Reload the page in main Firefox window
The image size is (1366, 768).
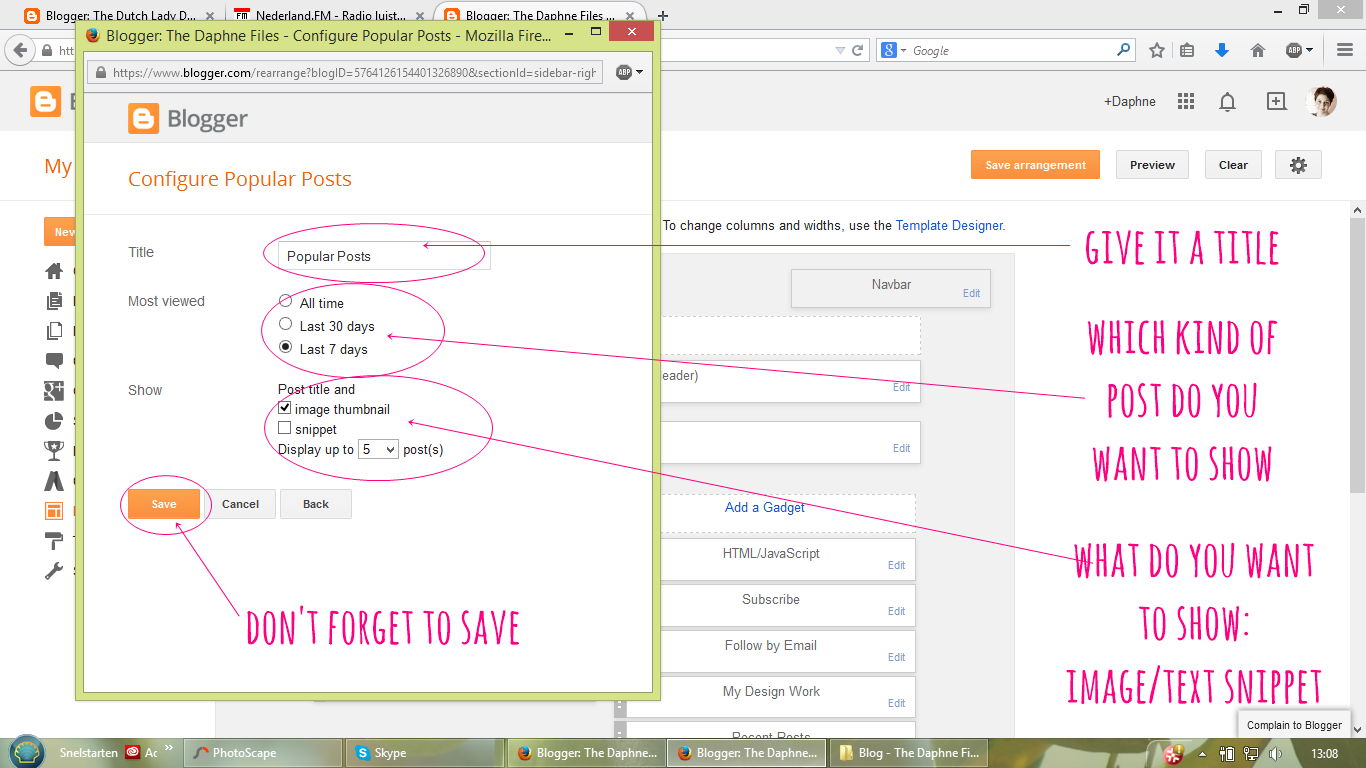[x=857, y=50]
